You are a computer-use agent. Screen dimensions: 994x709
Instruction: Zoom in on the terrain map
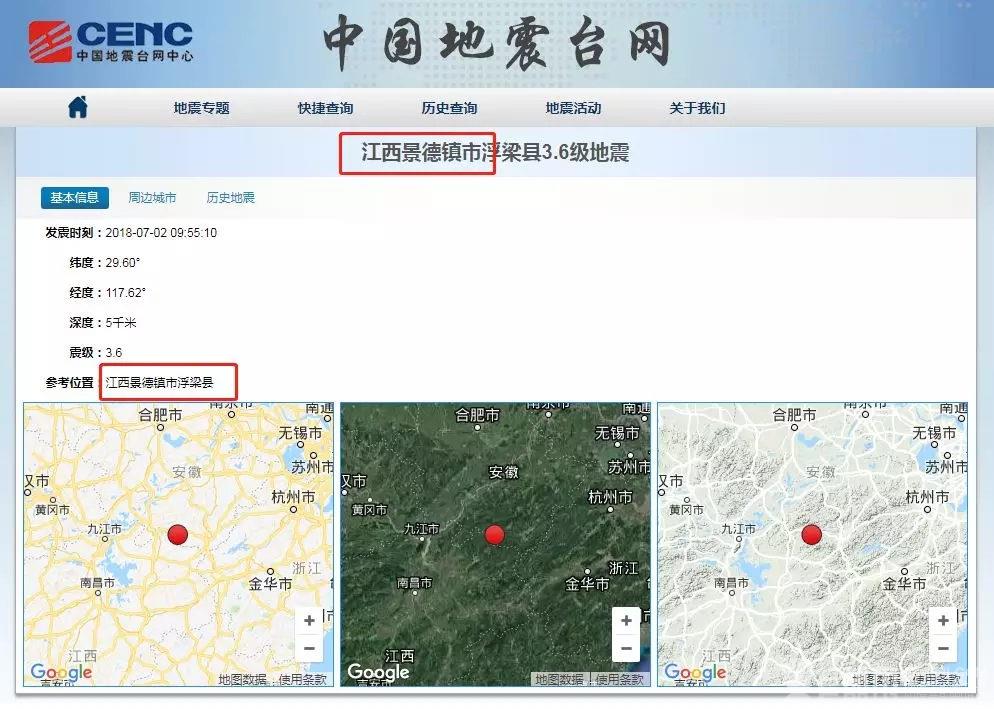click(942, 620)
